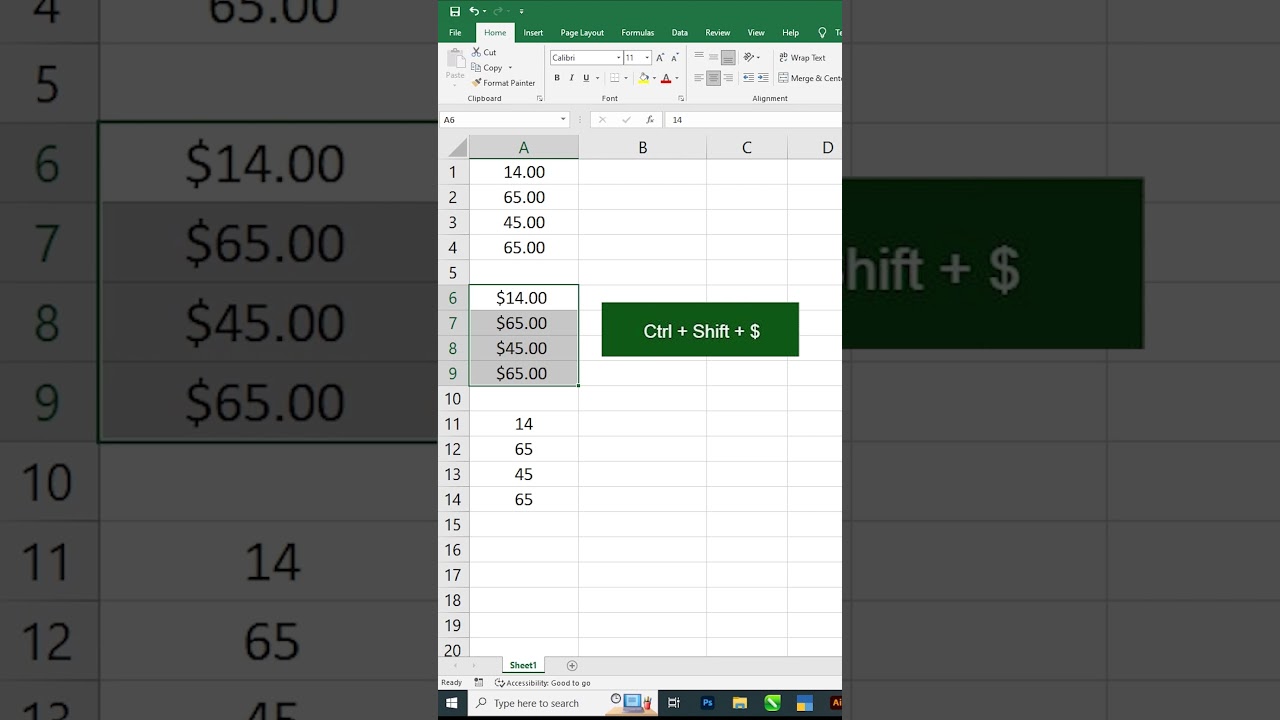Select the row 11 header
1280x720 pixels.
coord(453,424)
